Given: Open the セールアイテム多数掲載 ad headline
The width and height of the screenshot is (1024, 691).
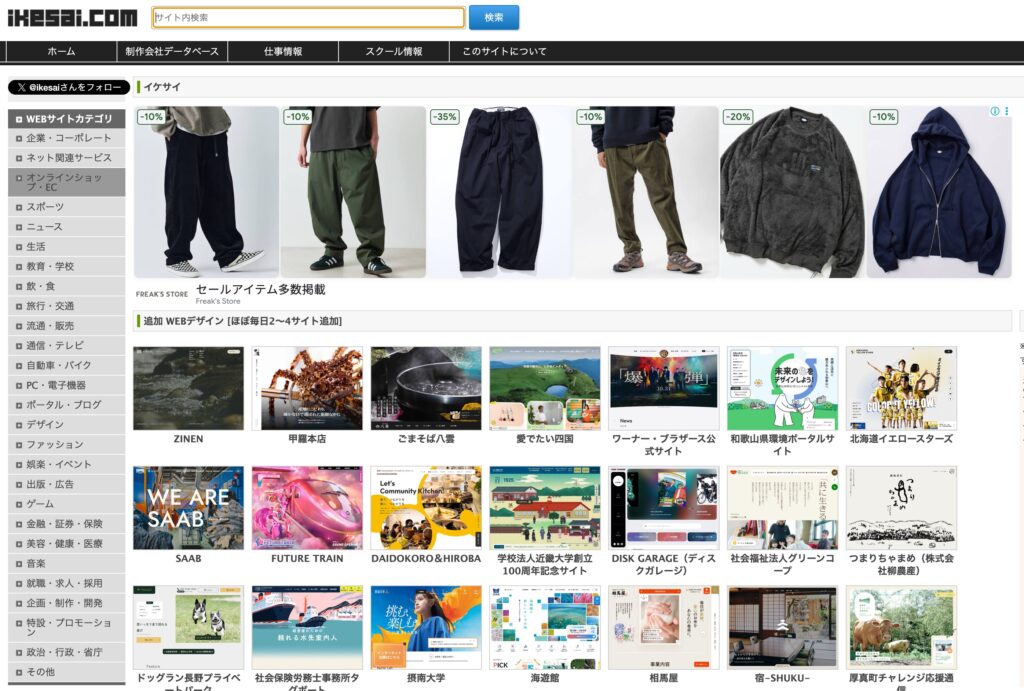Looking at the screenshot, I should (x=260, y=289).
